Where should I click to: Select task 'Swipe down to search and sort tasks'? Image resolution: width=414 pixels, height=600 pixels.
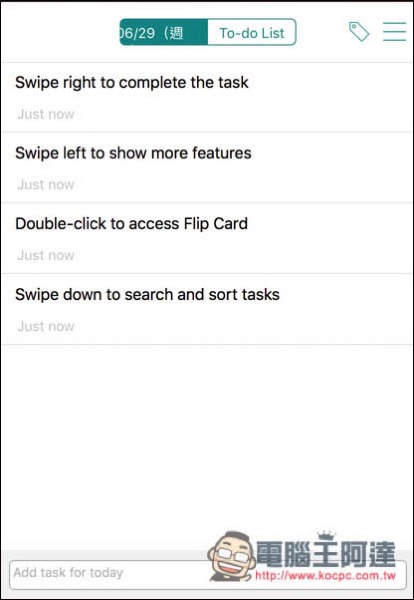click(x=207, y=309)
